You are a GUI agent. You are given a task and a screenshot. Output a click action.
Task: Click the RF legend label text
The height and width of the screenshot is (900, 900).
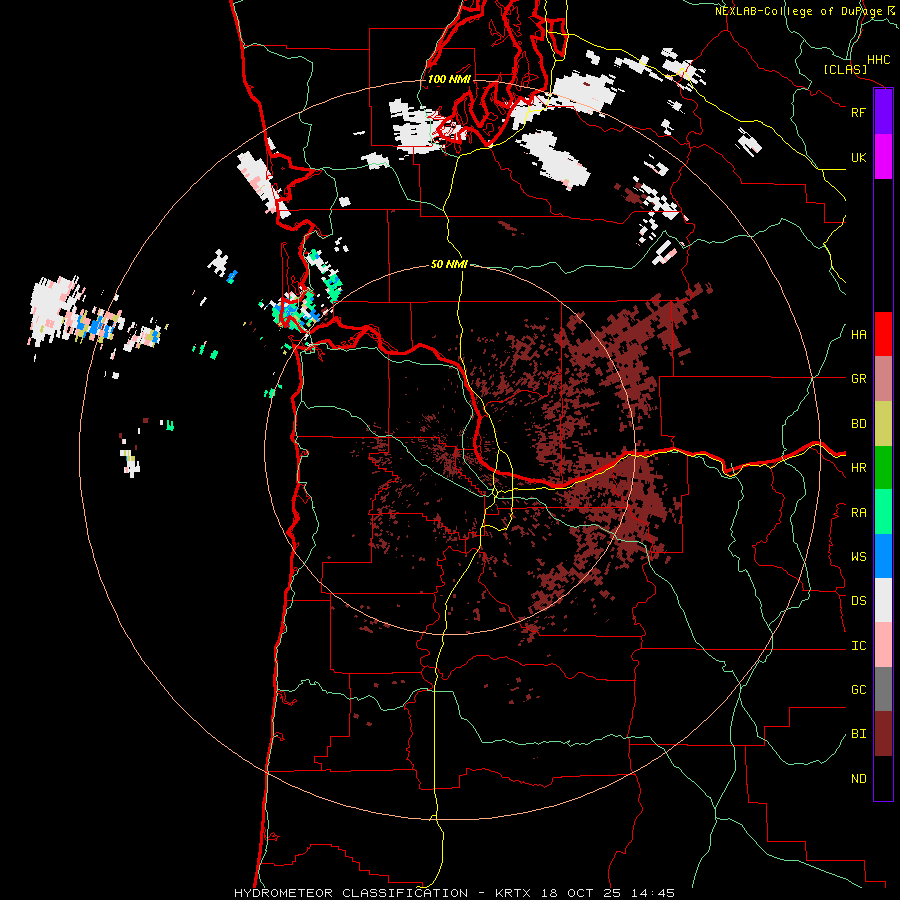pyautogui.click(x=859, y=112)
